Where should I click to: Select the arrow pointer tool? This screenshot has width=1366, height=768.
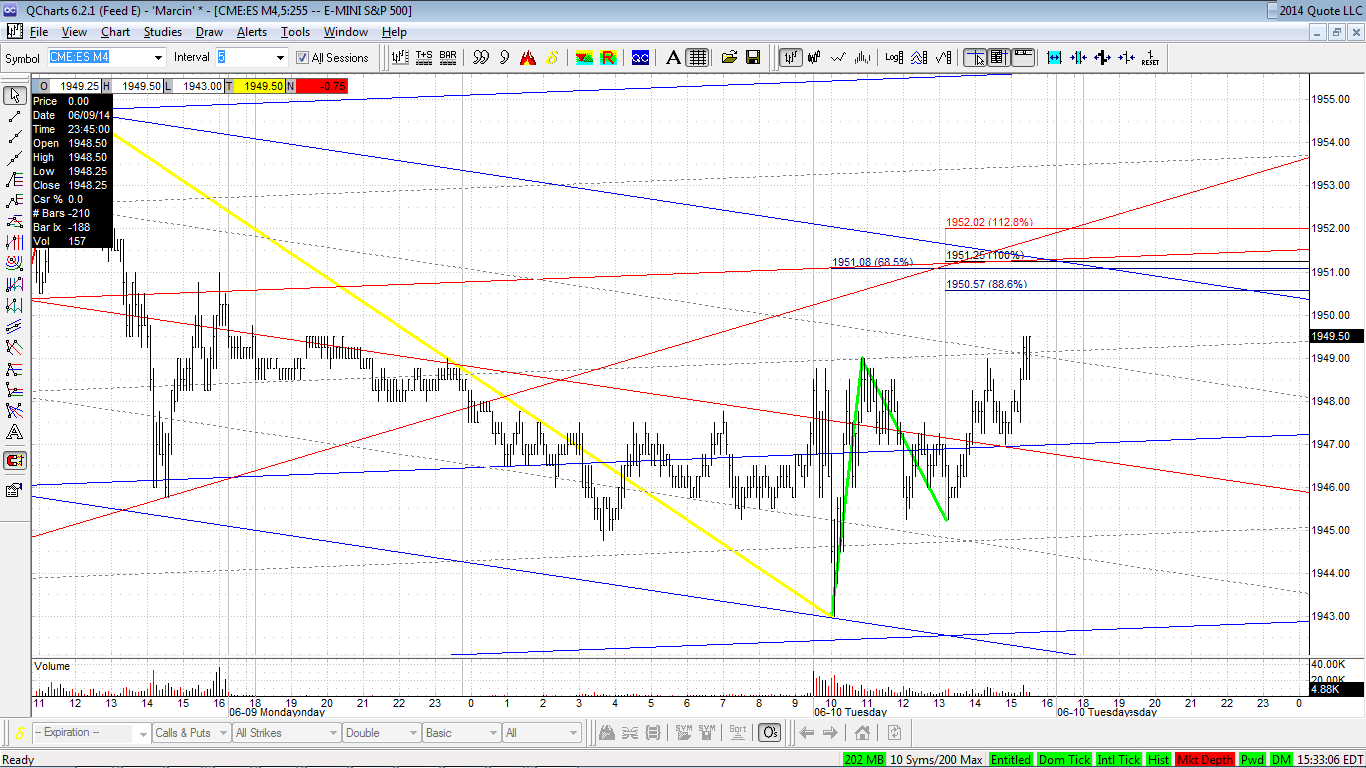click(15, 96)
